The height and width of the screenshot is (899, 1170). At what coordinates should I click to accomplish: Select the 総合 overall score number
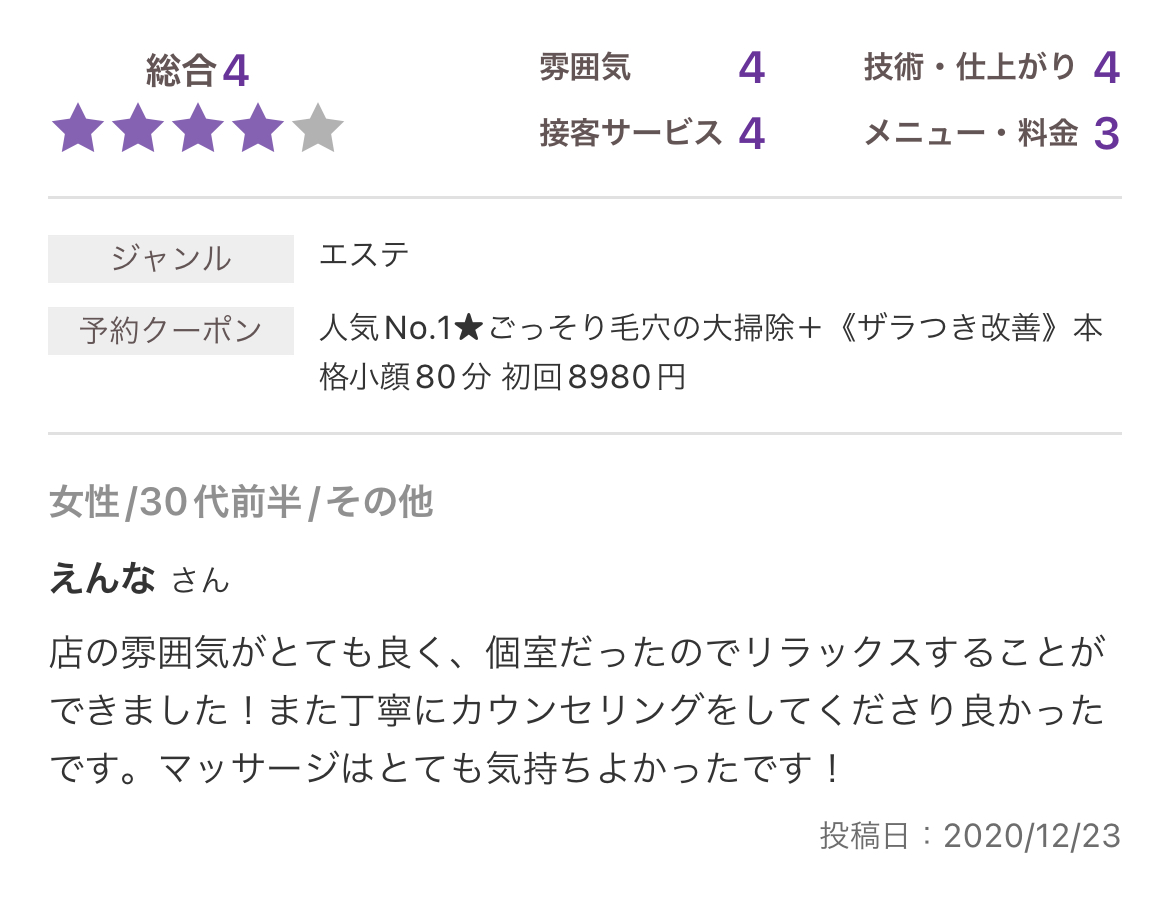pos(236,71)
